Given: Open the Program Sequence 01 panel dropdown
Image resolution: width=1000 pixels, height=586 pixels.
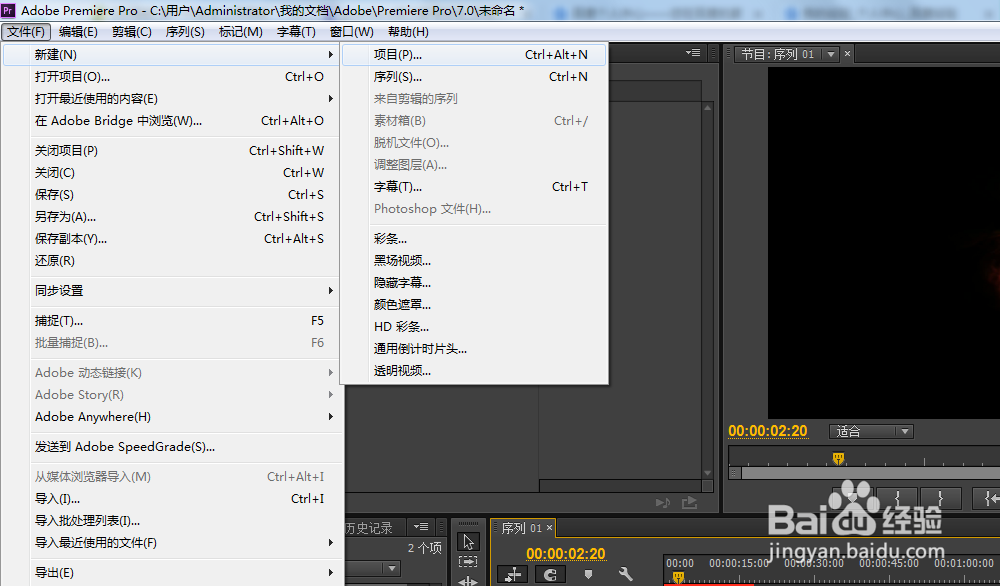Looking at the screenshot, I should pos(831,54).
